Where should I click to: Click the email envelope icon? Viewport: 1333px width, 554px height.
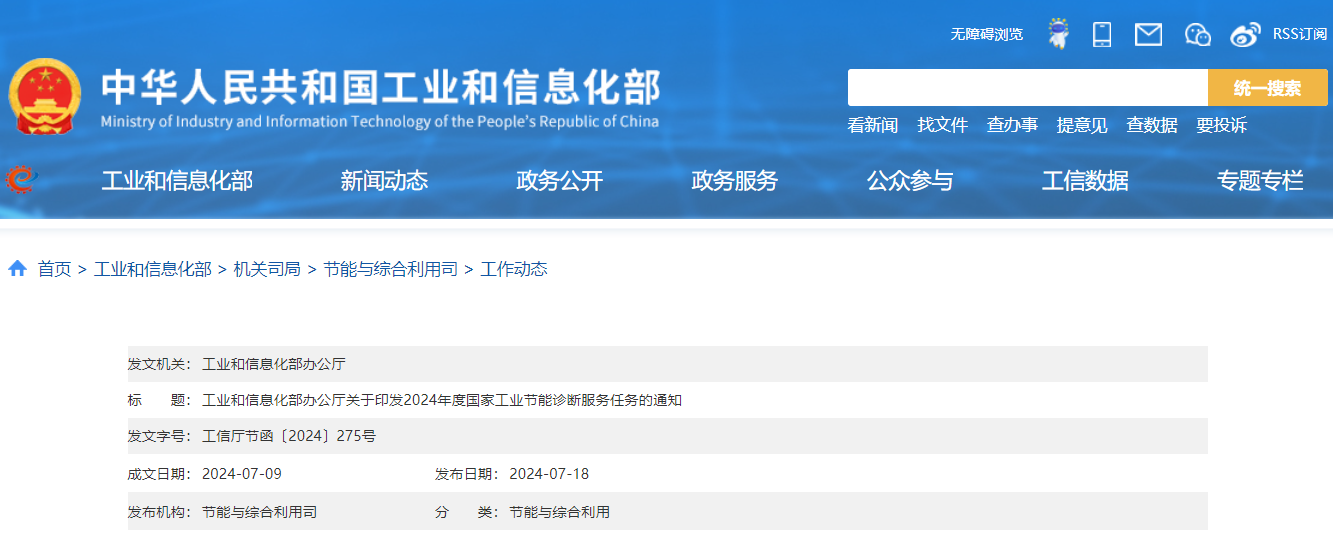(1148, 34)
